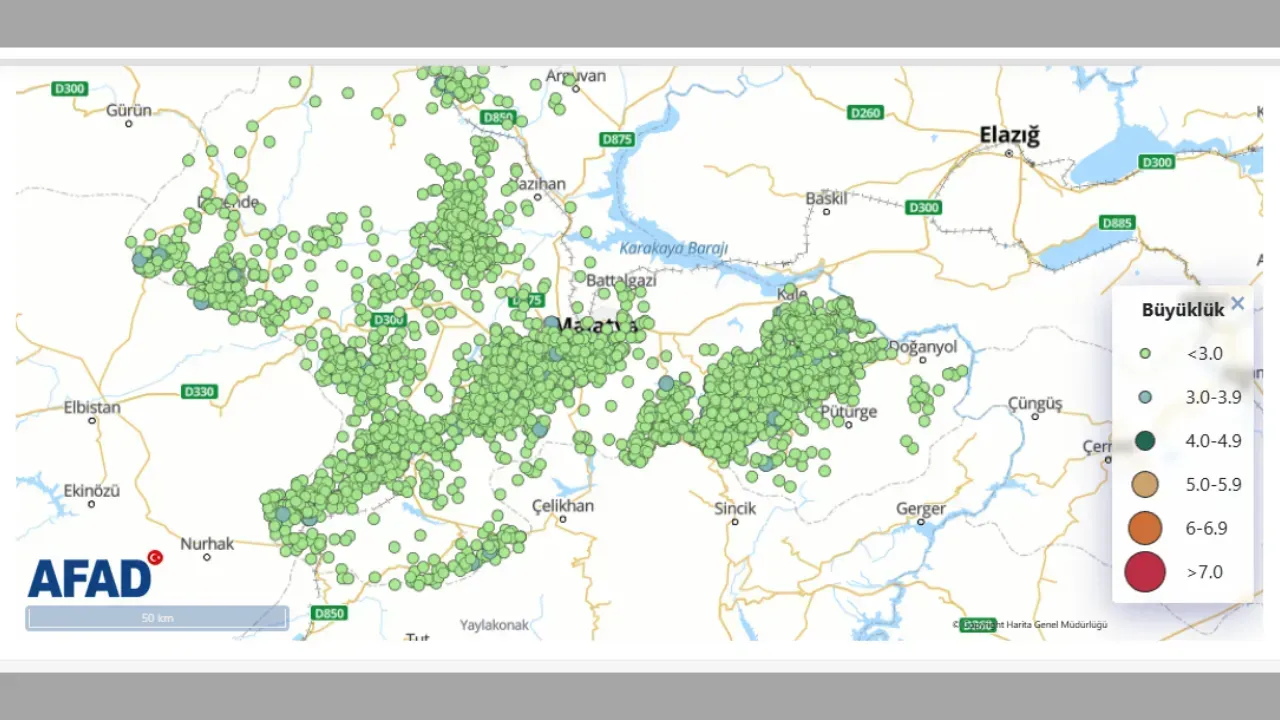Select the Karakaya Barajı reservoir label
Viewport: 1280px width, 720px height.
pyautogui.click(x=673, y=248)
